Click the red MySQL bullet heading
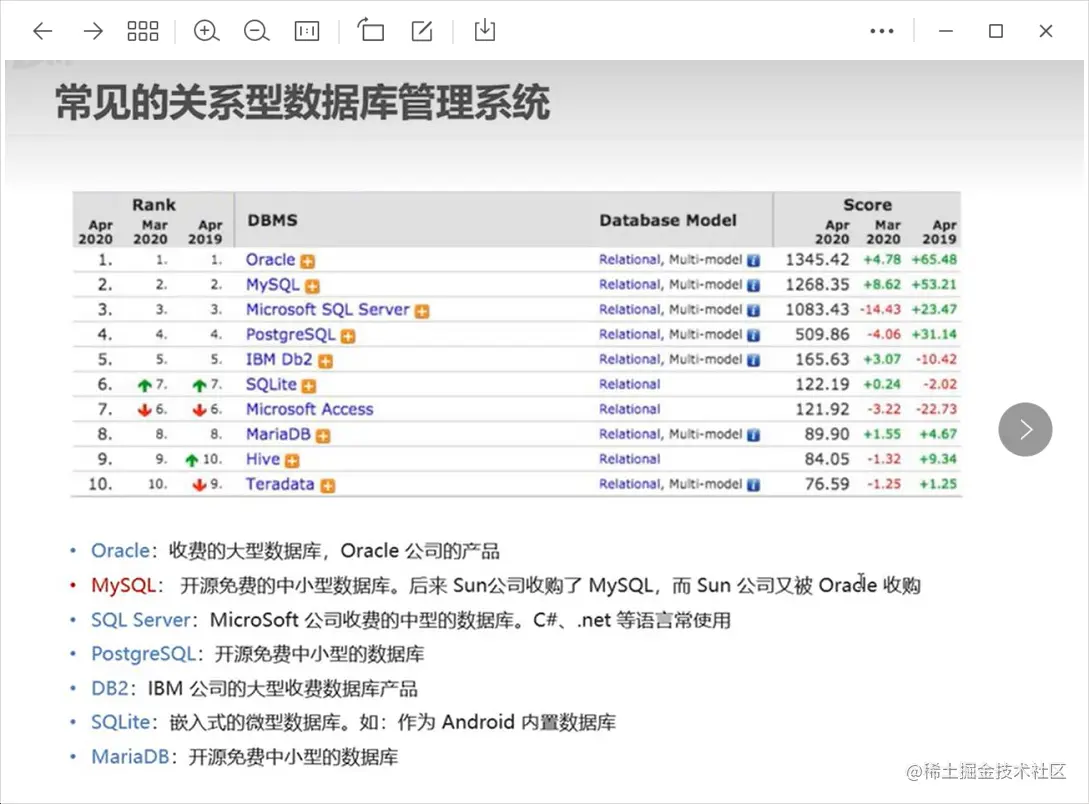The height and width of the screenshot is (804, 1089). tap(123, 586)
